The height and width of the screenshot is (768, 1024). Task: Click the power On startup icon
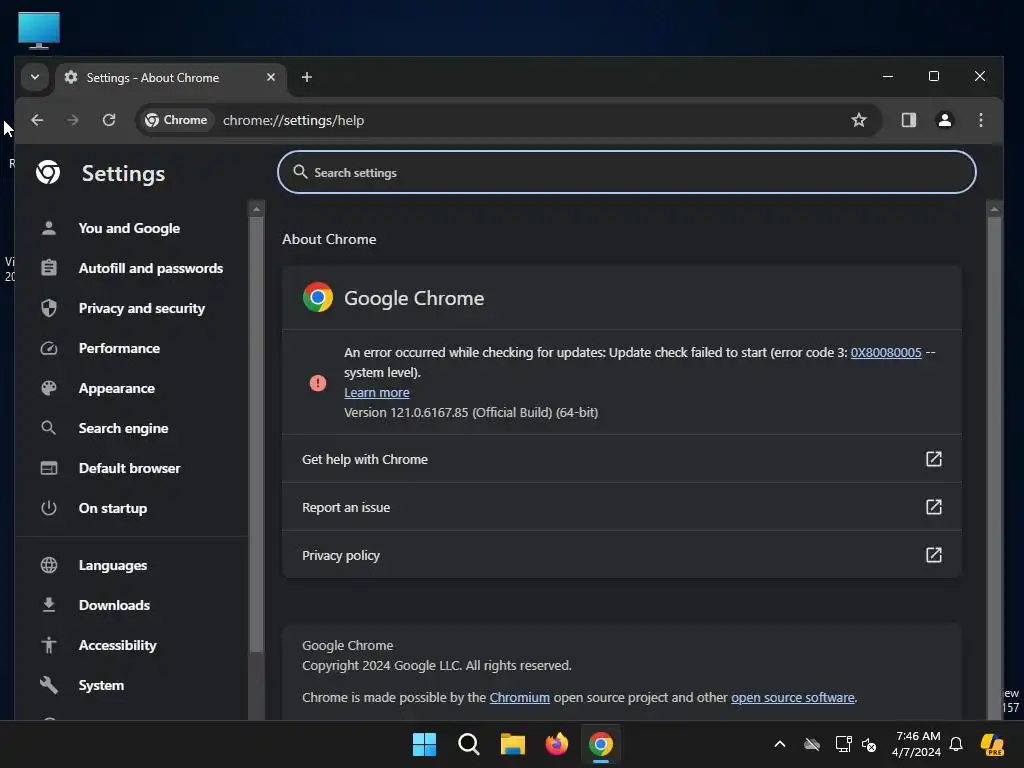[x=49, y=508]
